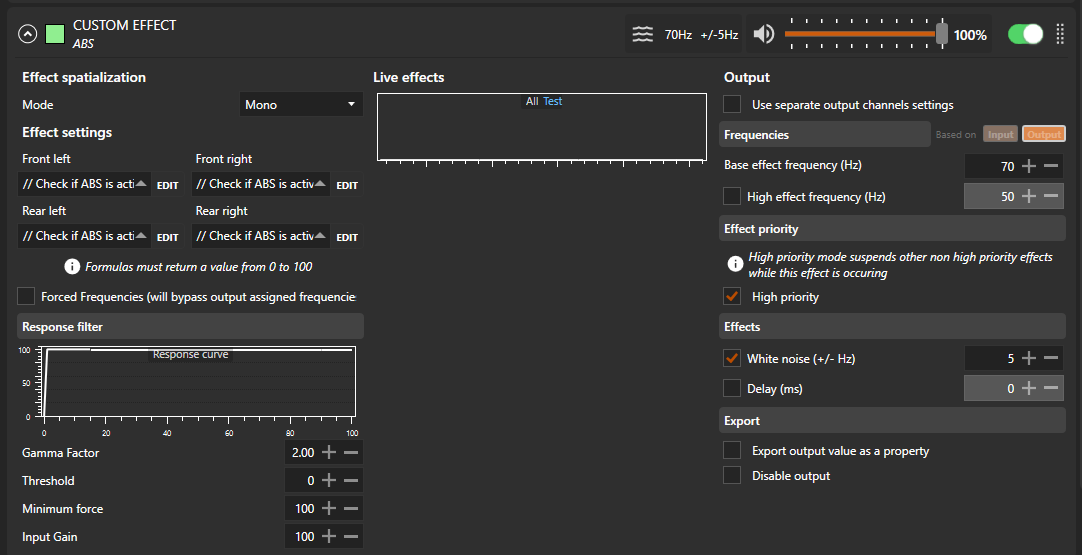Edit the Front left formula
The width and height of the screenshot is (1082, 555).
[167, 185]
